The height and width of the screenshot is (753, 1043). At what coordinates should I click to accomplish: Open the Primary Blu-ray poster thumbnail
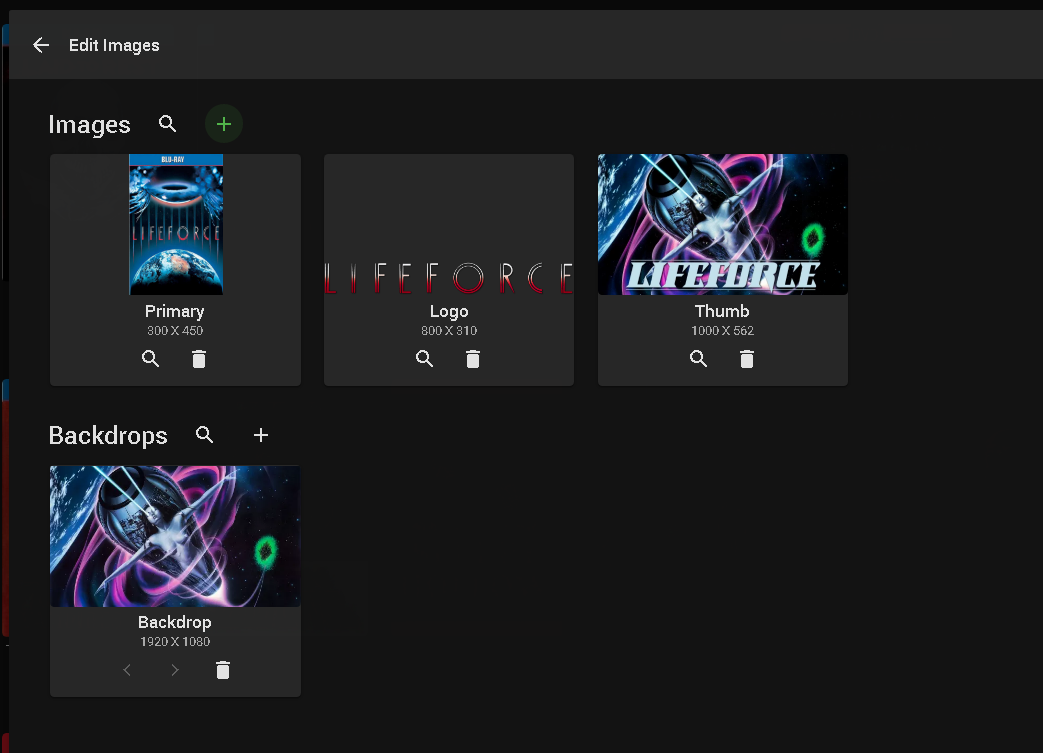(176, 225)
